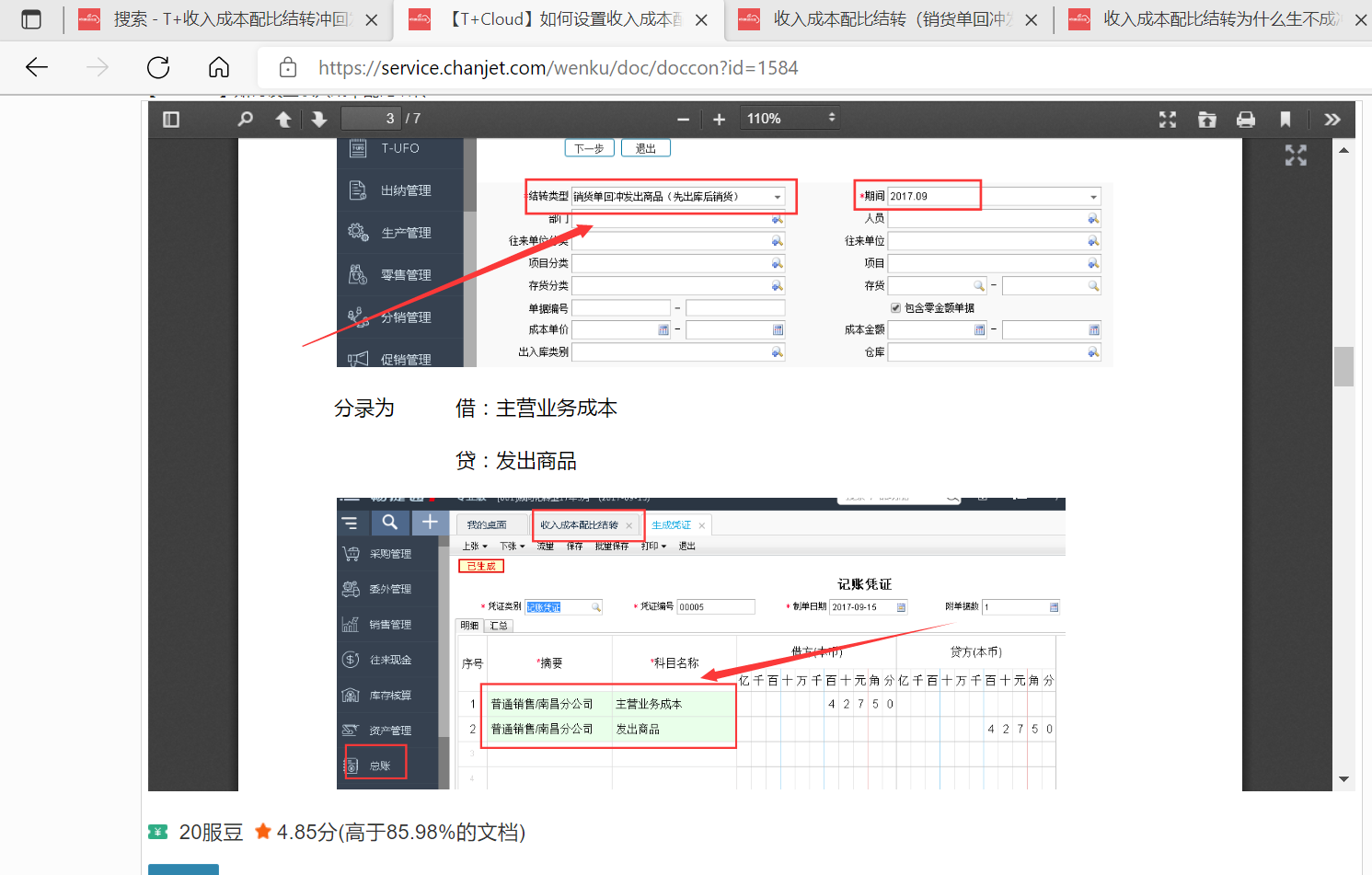This screenshot has width=1372, height=875.
Task: Click the text 贷：发出商品
Action: tap(516, 460)
